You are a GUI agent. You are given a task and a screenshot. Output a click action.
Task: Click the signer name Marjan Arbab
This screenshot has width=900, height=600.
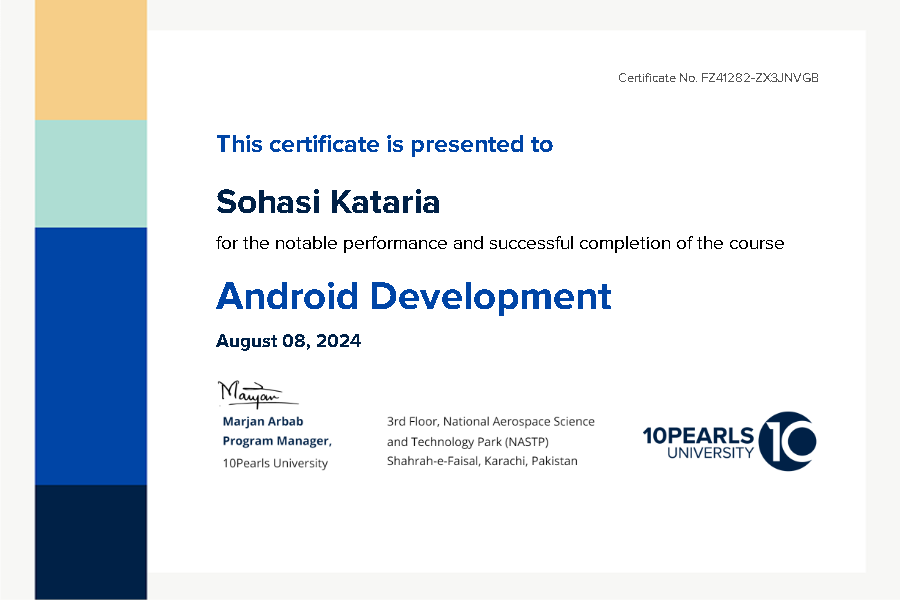point(262,421)
